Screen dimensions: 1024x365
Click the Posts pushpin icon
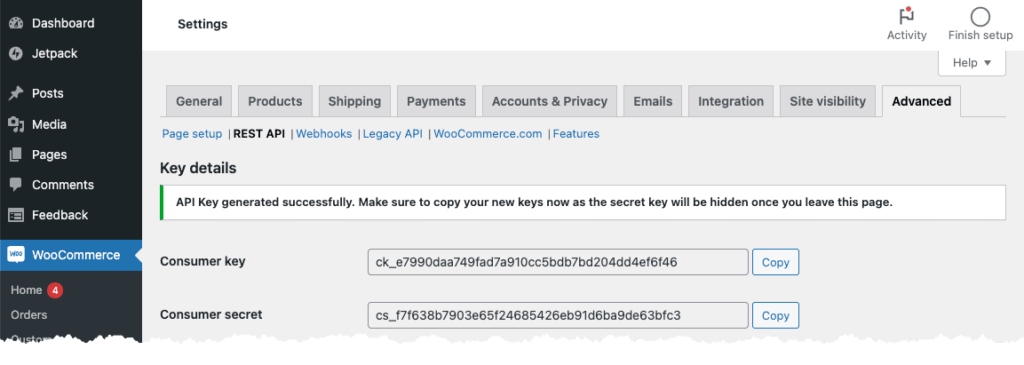click(x=16, y=94)
